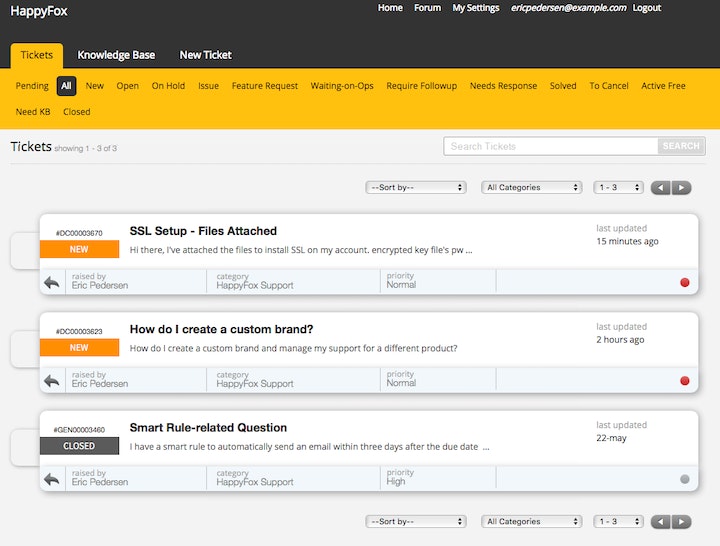Viewport: 720px width, 546px height.
Task: Go to previous page using bottom arrow
Action: pyautogui.click(x=661, y=522)
